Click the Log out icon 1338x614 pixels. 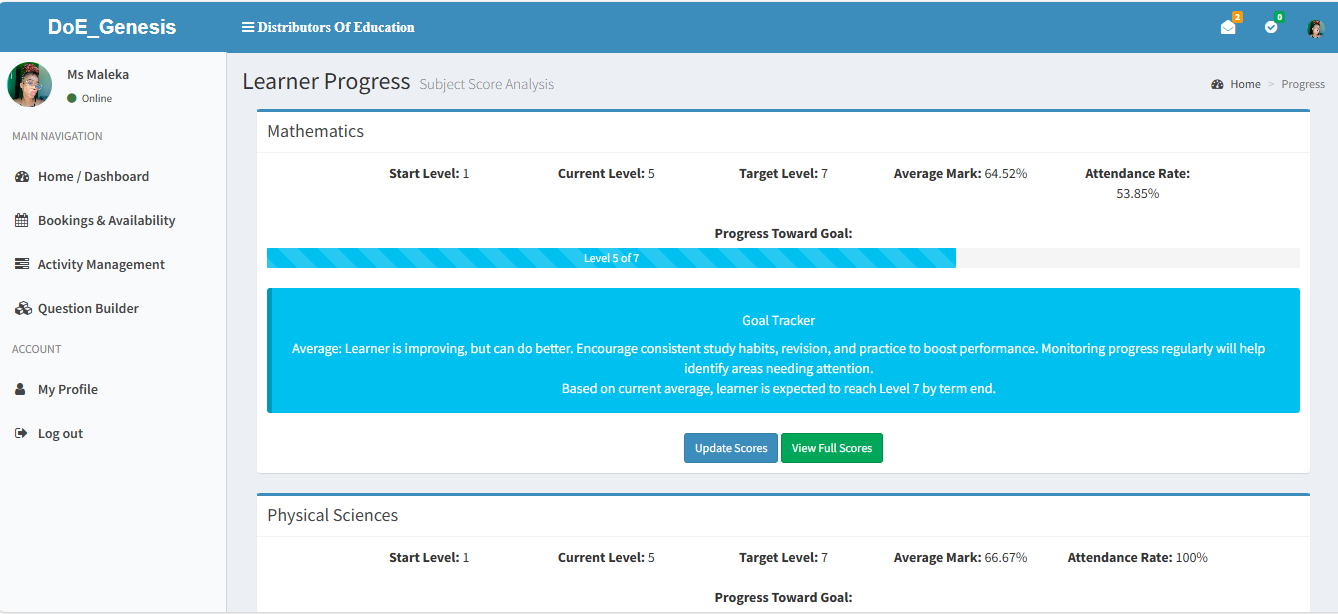click(x=21, y=434)
